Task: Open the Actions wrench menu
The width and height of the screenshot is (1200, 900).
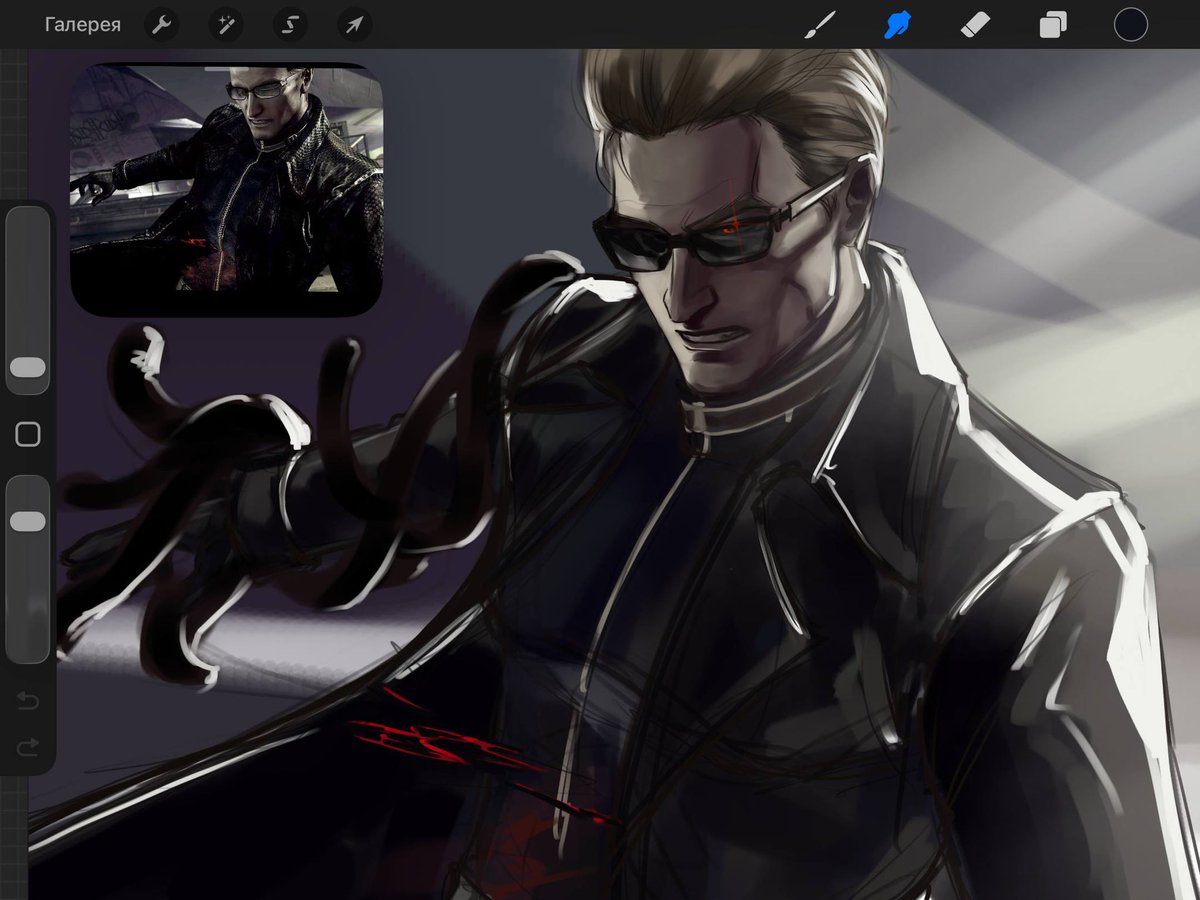Action: click(161, 25)
